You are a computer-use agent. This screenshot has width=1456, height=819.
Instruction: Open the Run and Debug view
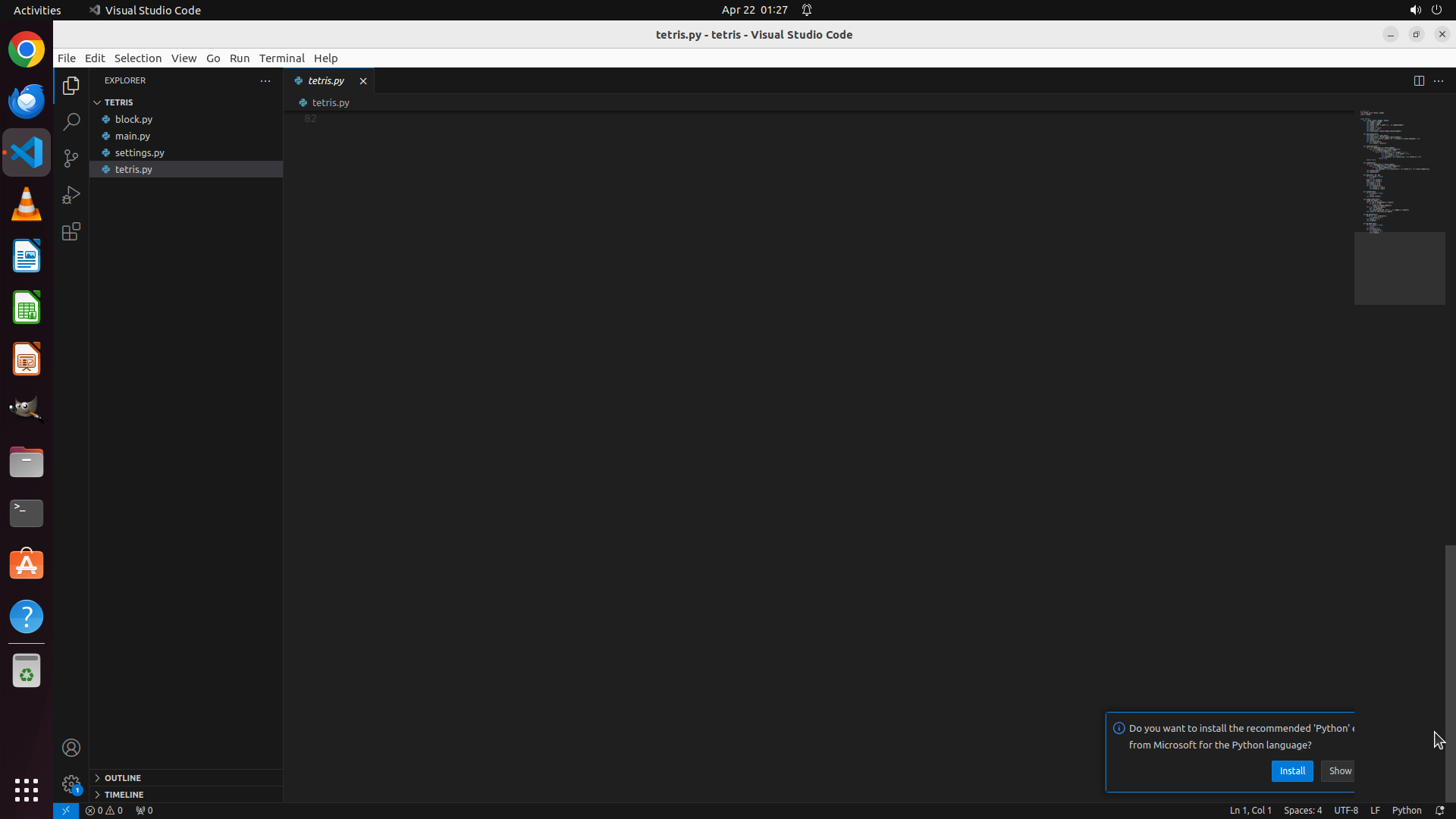pos(71,195)
